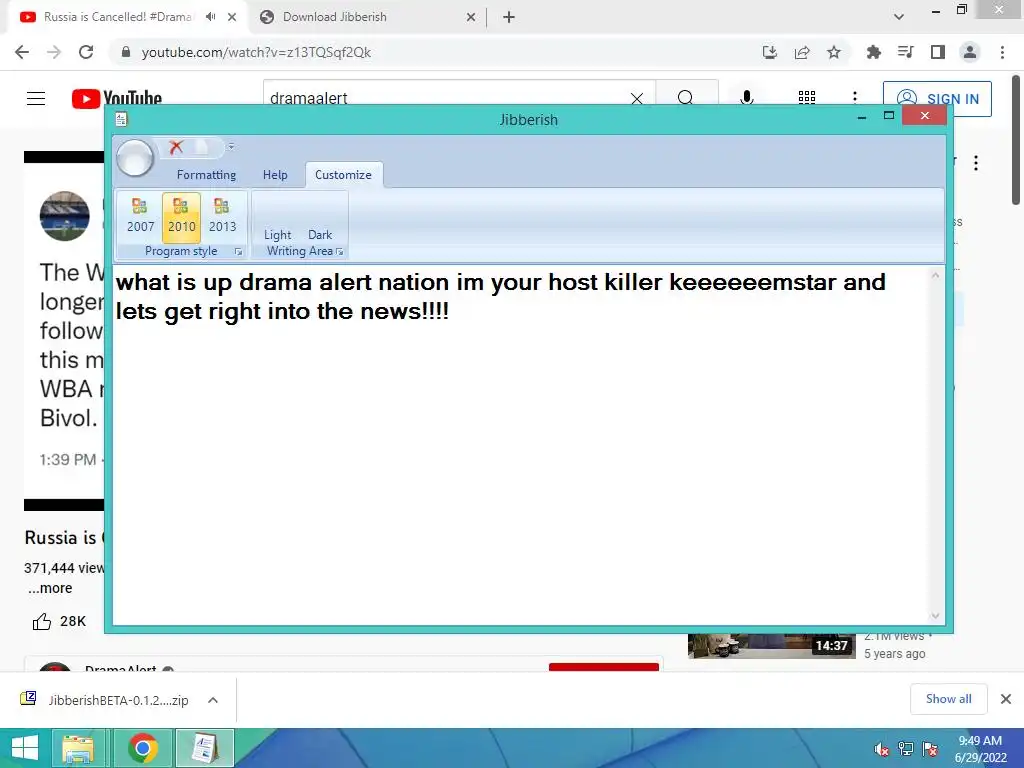Open the Chrome tab search chevron

coord(899,17)
